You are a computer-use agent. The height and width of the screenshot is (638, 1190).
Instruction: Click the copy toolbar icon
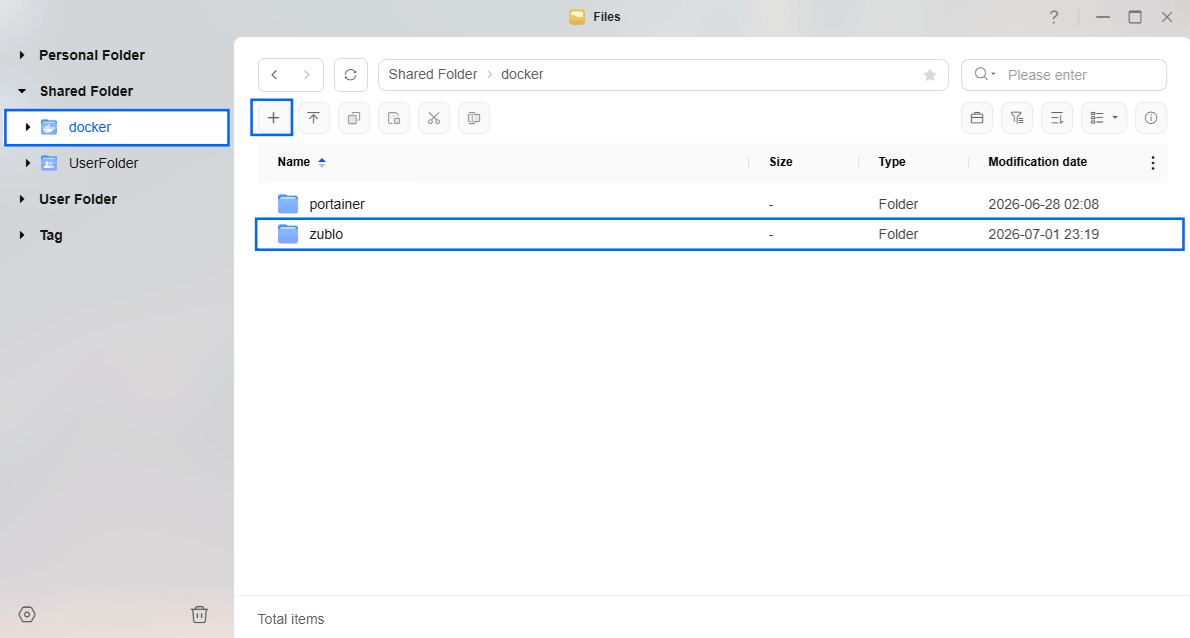[x=354, y=118]
